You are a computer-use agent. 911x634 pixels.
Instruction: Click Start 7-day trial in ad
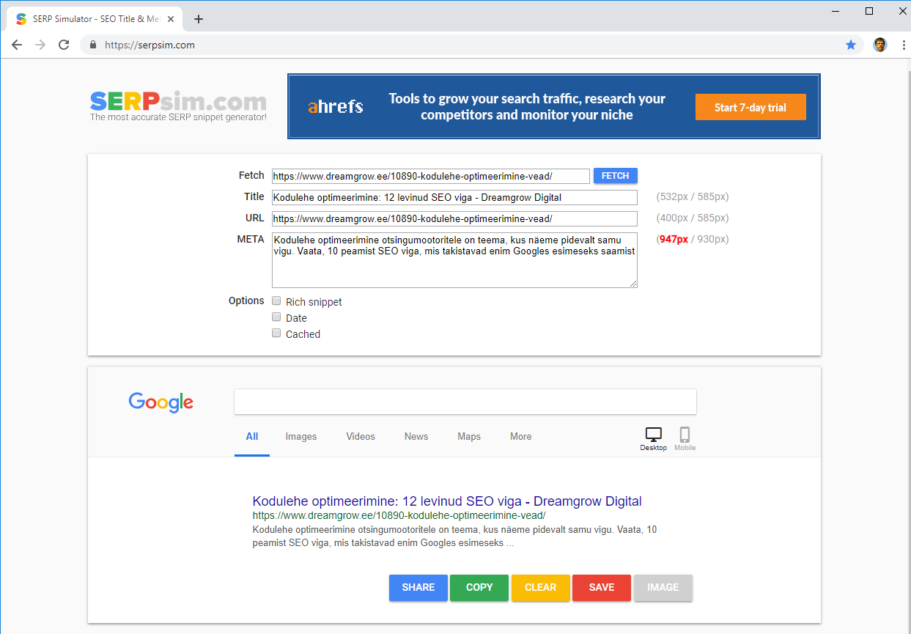click(x=750, y=108)
